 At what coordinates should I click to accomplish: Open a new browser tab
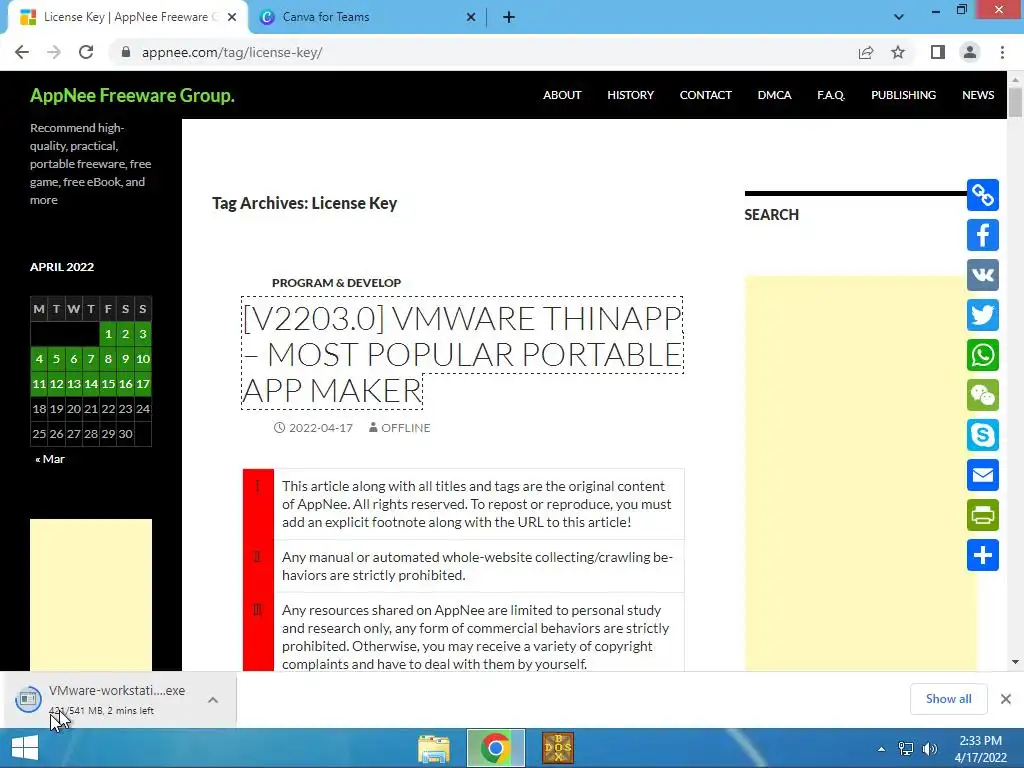click(x=509, y=17)
